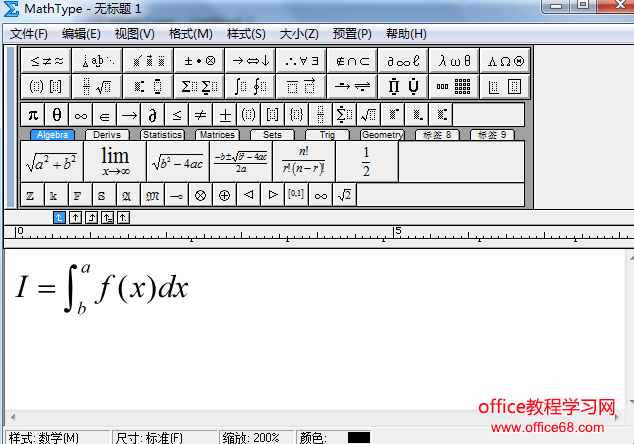
Task: Open the summation templates palette
Action: tap(199, 86)
